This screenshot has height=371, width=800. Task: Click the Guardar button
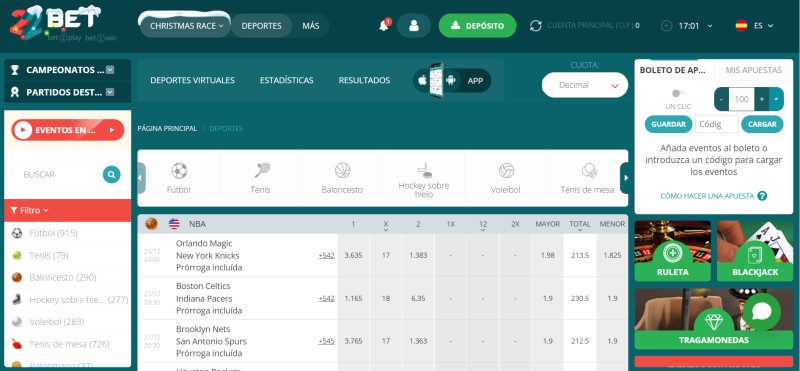click(x=668, y=124)
